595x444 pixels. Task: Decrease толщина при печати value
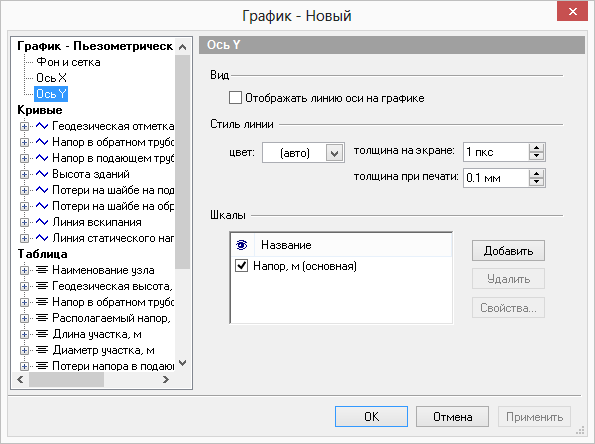(536, 182)
